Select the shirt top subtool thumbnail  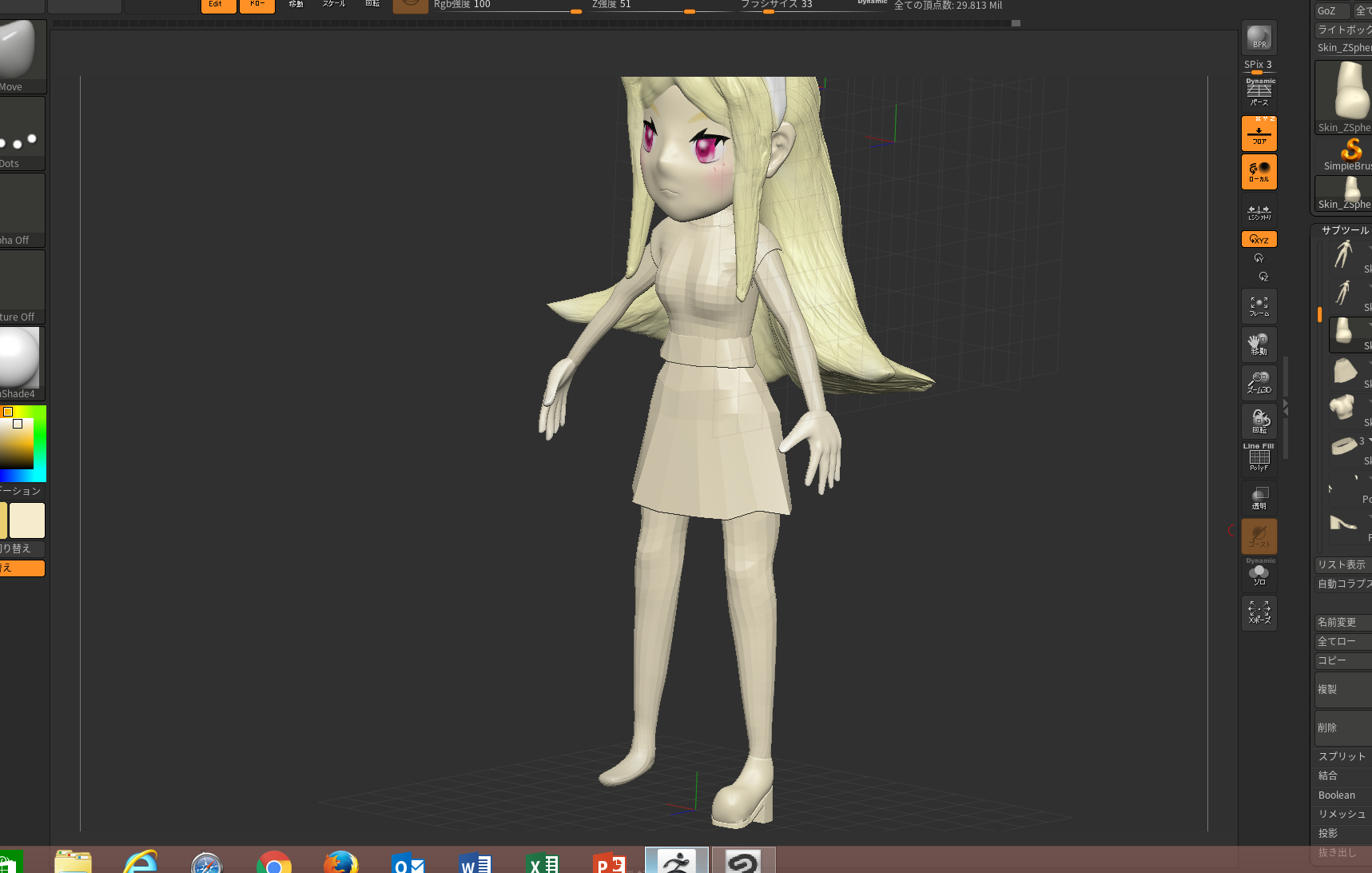point(1344,409)
